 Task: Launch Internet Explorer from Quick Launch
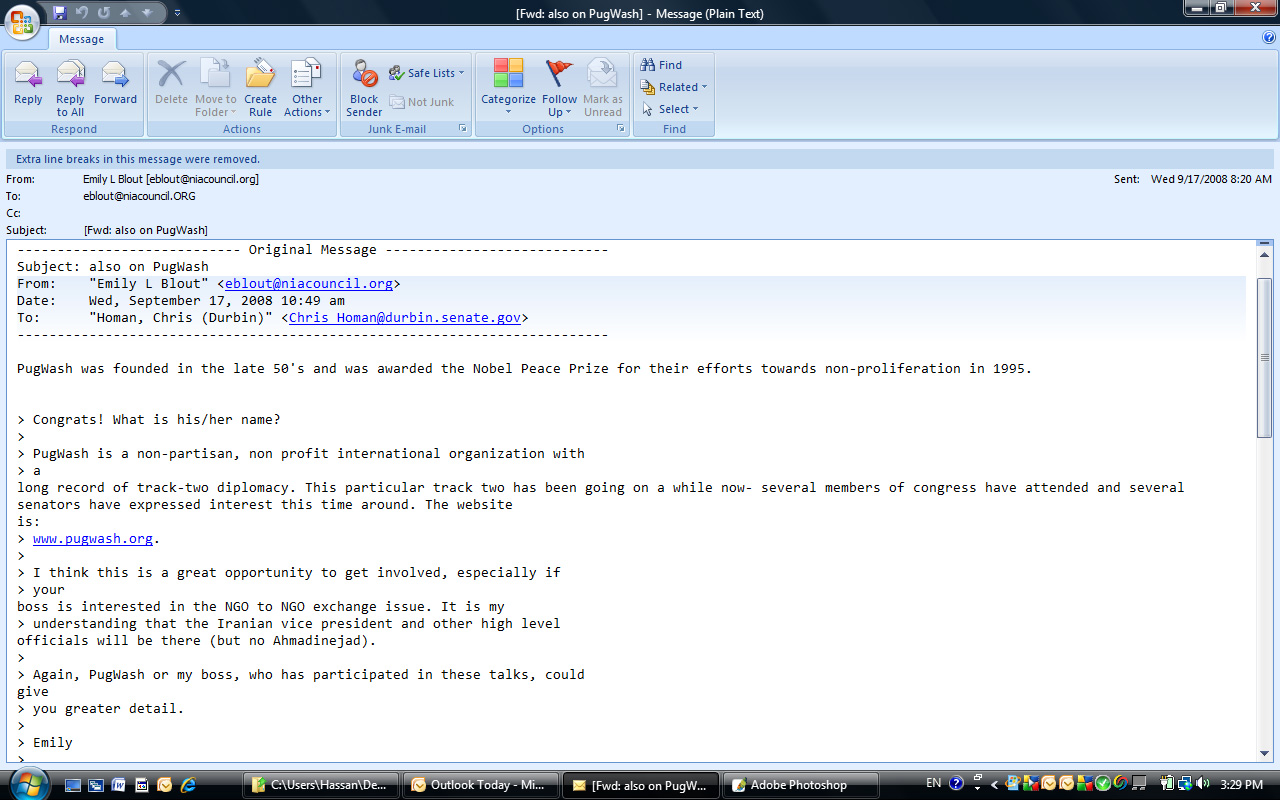click(187, 785)
